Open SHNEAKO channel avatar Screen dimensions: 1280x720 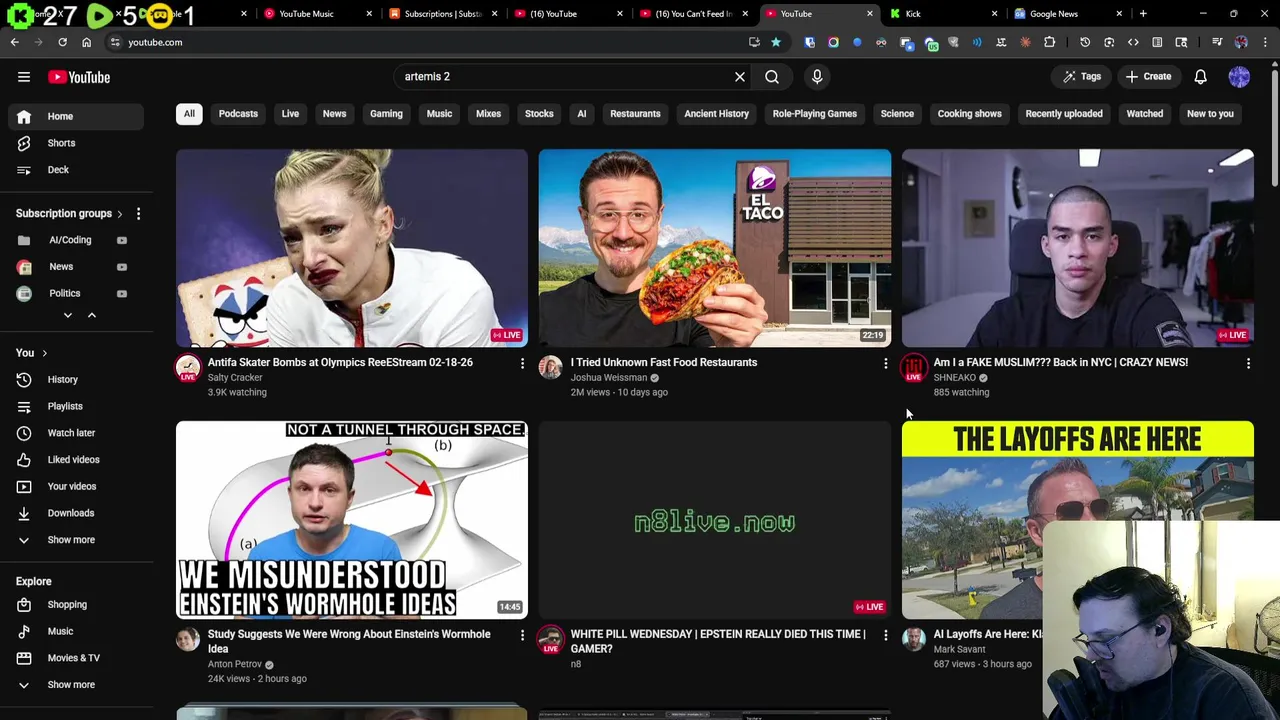point(914,368)
